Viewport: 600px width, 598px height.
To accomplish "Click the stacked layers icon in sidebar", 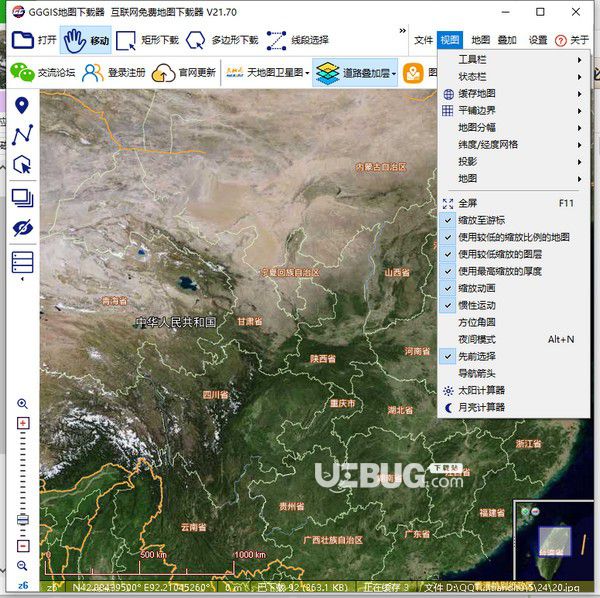I will (x=23, y=198).
